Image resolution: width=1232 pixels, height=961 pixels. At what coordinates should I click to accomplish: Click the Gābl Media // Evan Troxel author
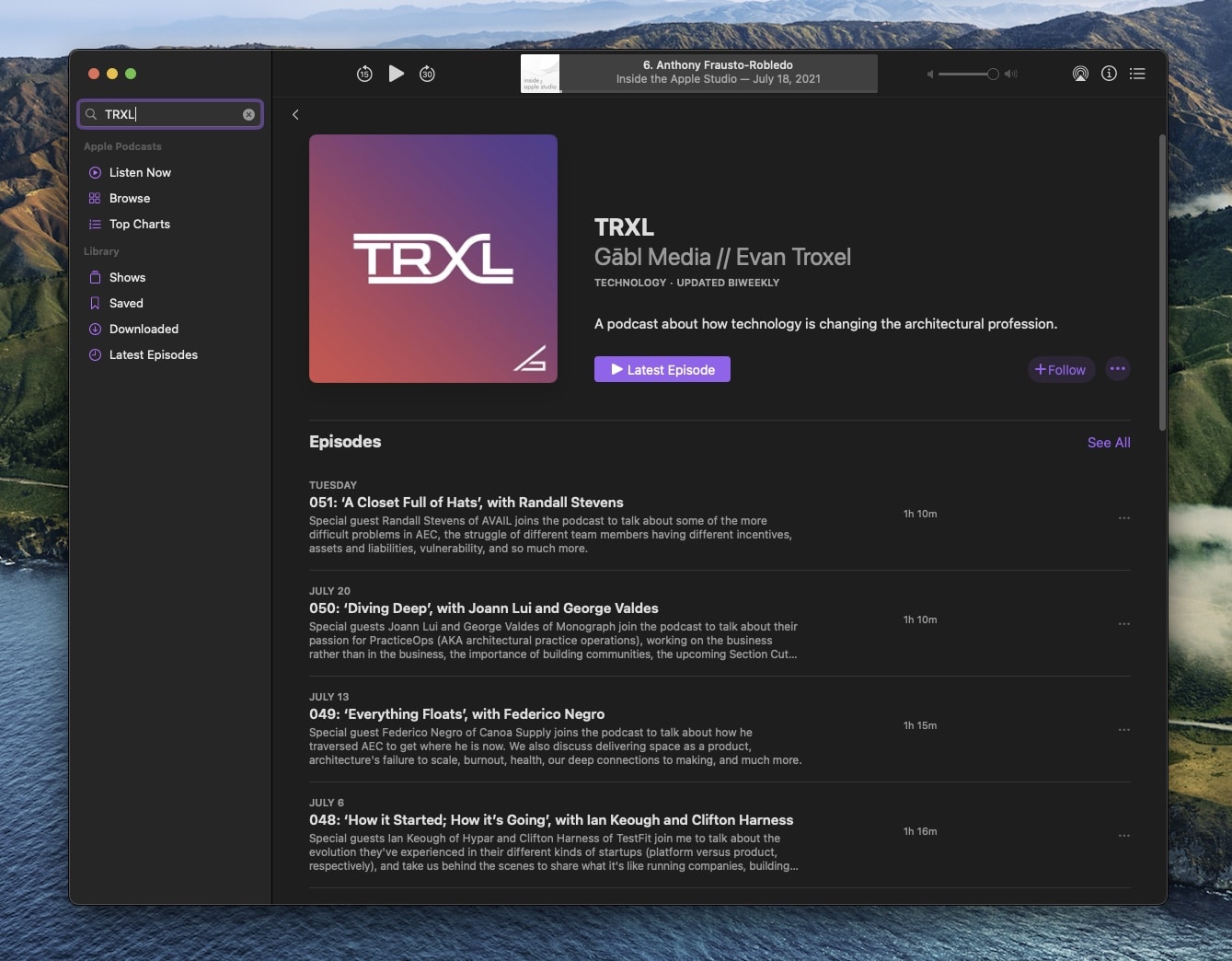pos(722,257)
